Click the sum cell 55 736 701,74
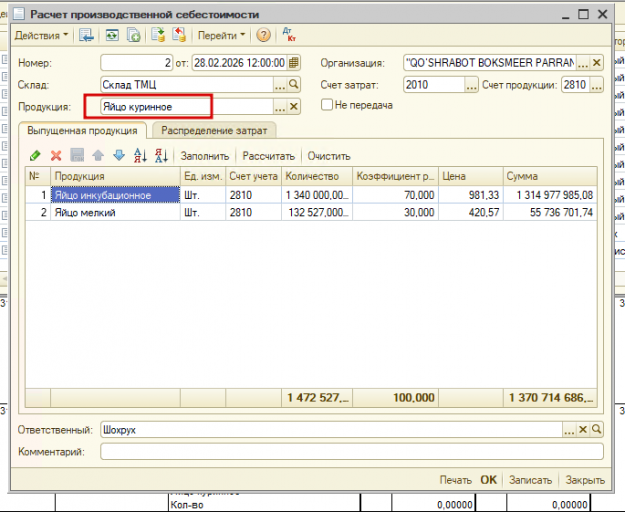The width and height of the screenshot is (625, 512). tap(550, 212)
